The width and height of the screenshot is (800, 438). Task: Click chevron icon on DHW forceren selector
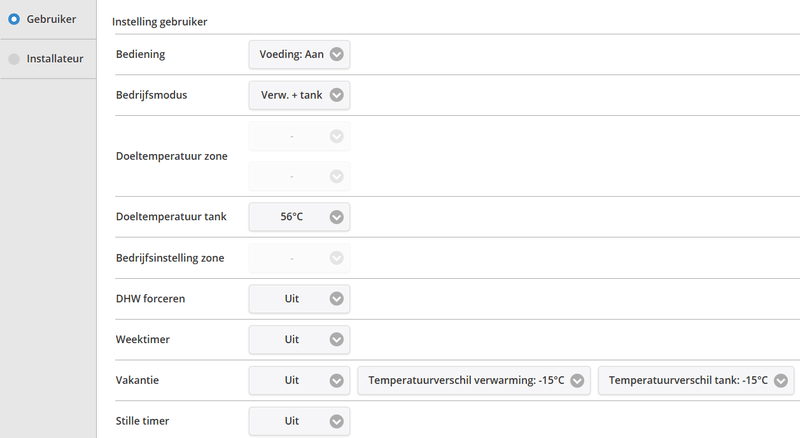click(337, 298)
